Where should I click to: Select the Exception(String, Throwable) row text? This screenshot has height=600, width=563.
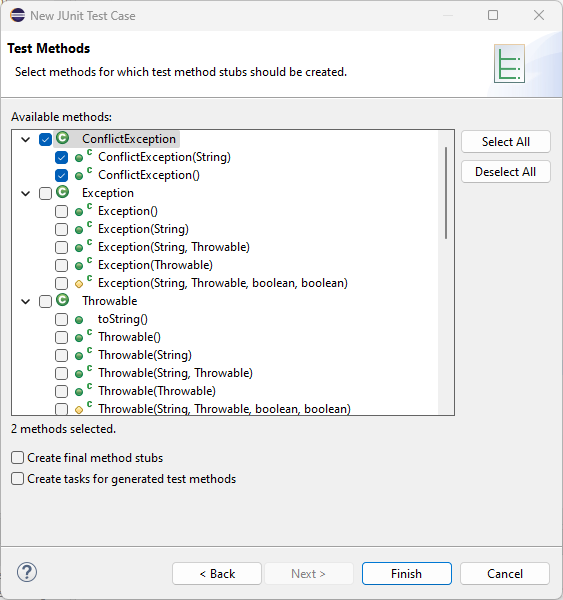click(x=174, y=247)
